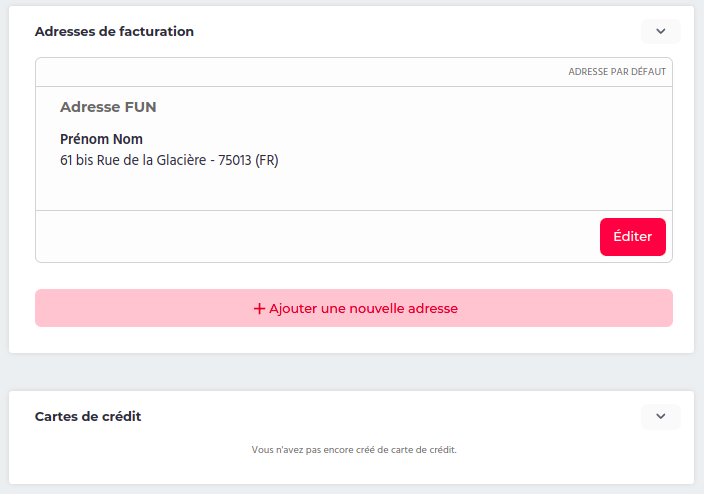Collapse the Cartes de crédit section chevron
This screenshot has width=704, height=494.
coord(660,416)
